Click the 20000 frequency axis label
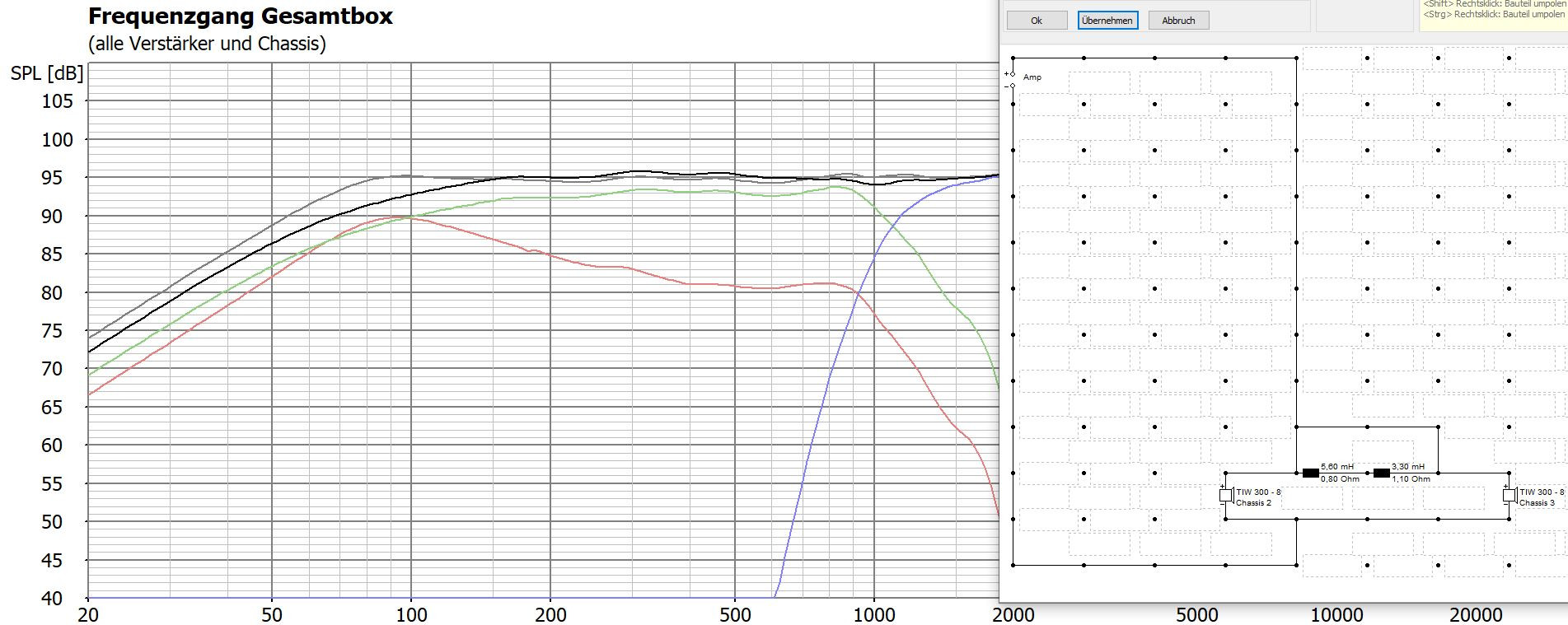This screenshot has width=1568, height=625. [1476, 615]
